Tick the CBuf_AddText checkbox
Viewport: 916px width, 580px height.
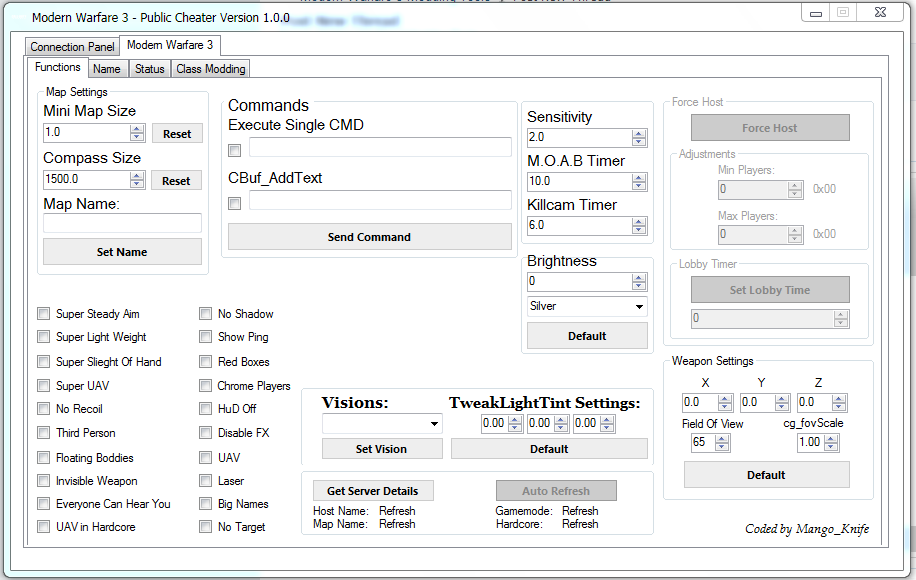point(234,203)
